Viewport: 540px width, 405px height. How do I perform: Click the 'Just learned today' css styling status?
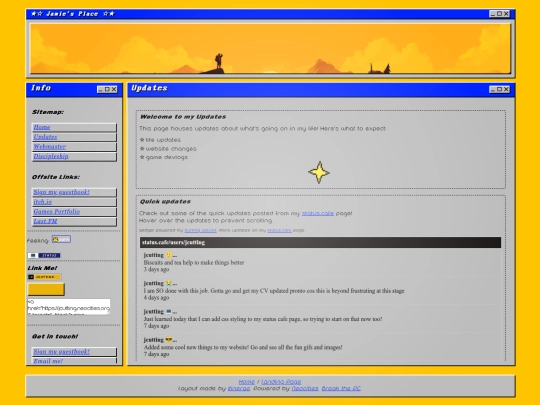tap(263, 319)
